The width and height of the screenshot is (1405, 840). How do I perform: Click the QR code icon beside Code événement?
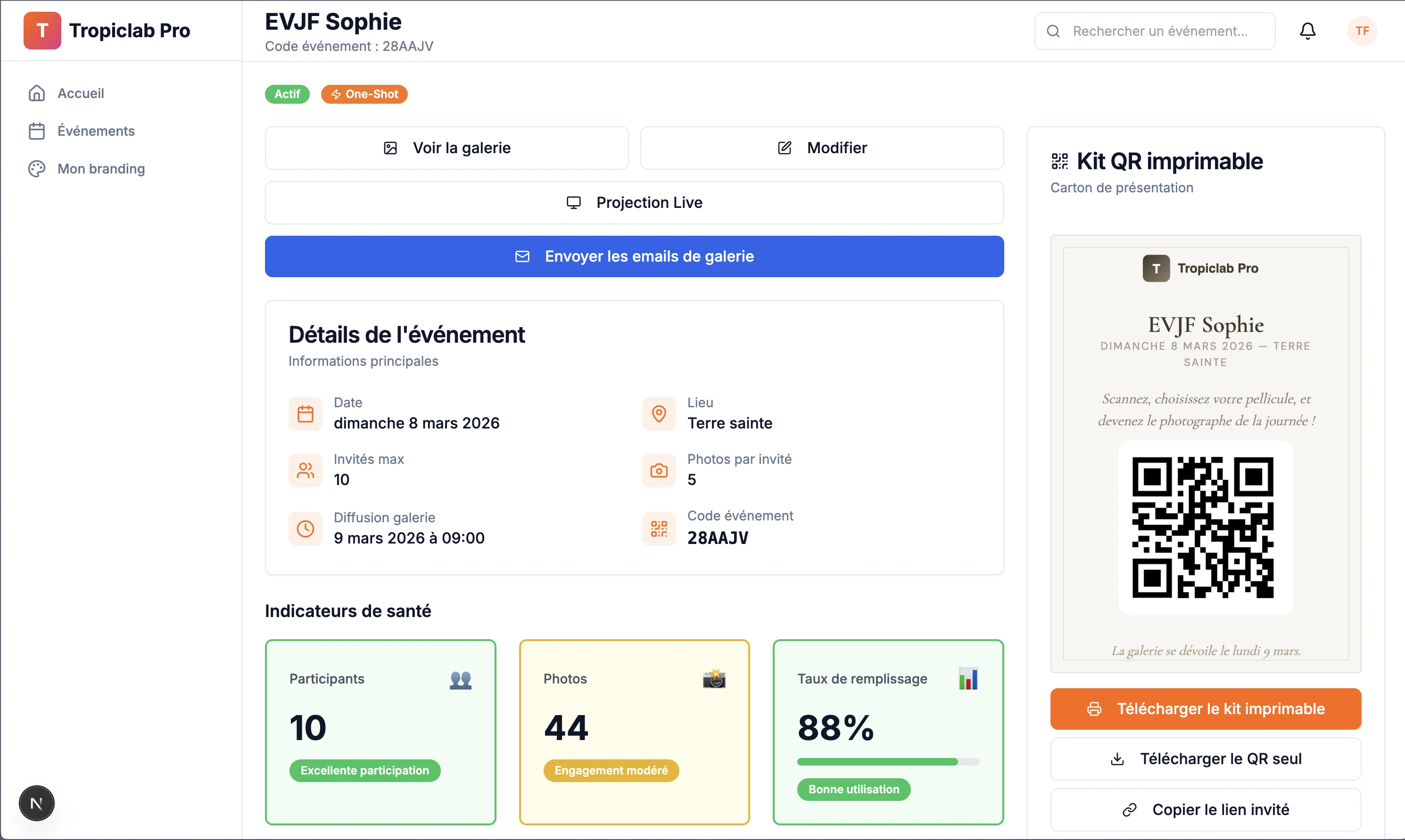click(658, 528)
